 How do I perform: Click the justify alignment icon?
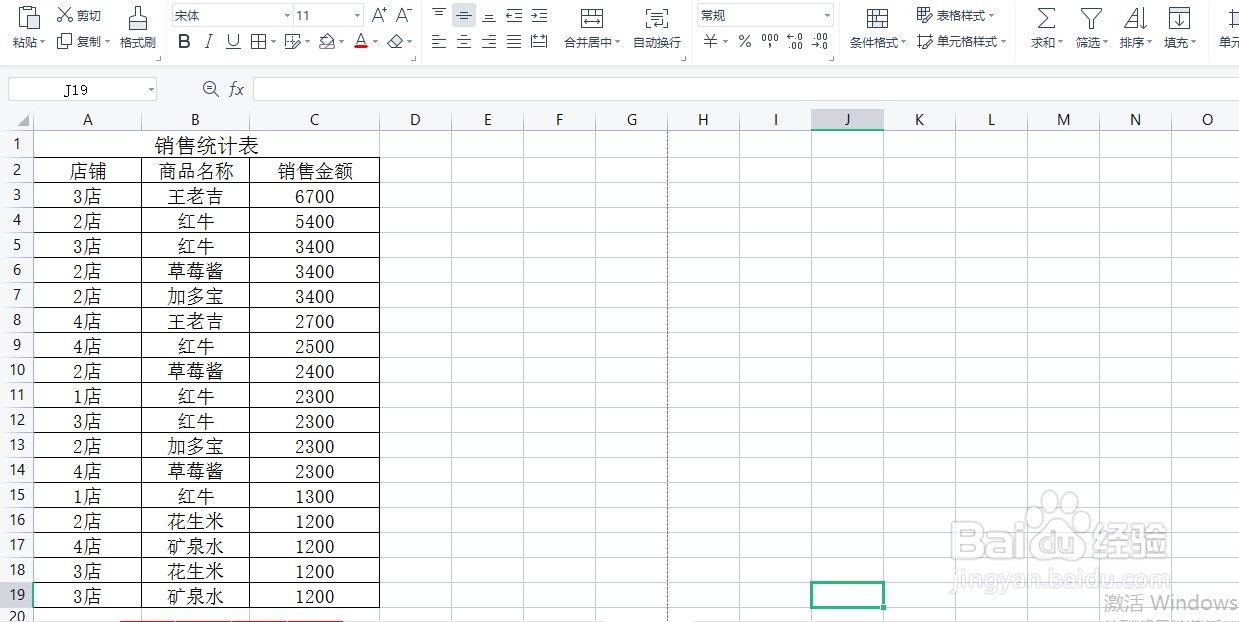pyautogui.click(x=514, y=42)
